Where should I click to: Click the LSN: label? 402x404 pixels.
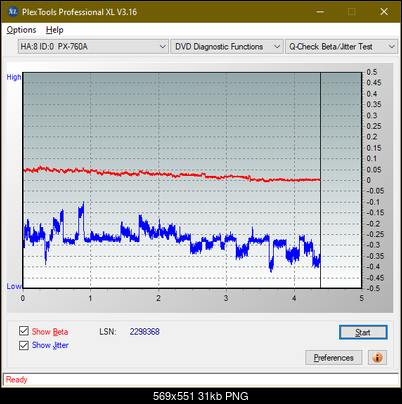point(108,332)
